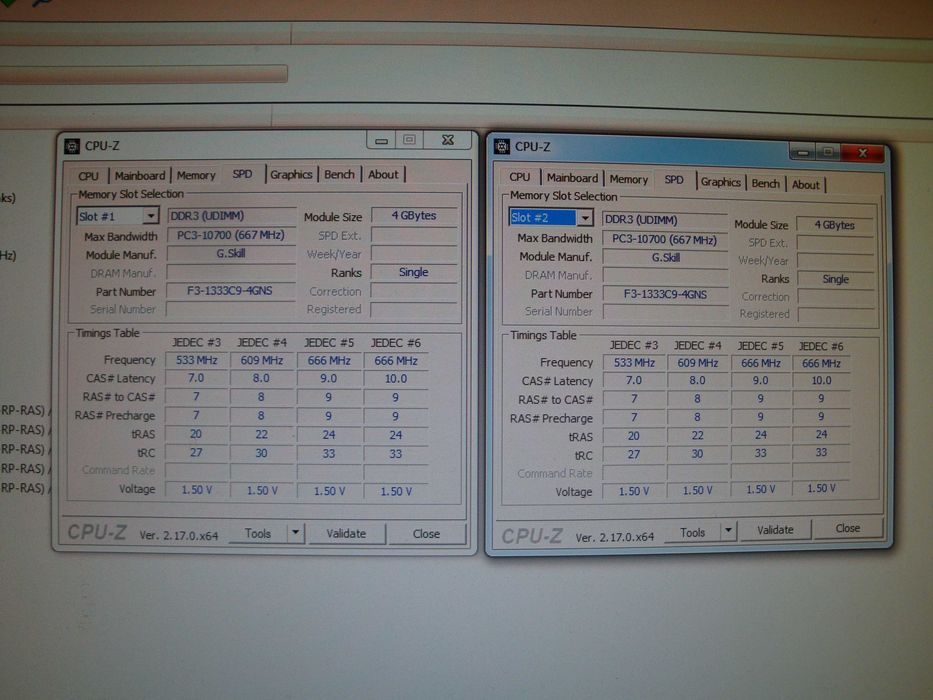Click JEDEC #3 tRC value 27 in right window
The height and width of the screenshot is (700, 933).
(634, 454)
